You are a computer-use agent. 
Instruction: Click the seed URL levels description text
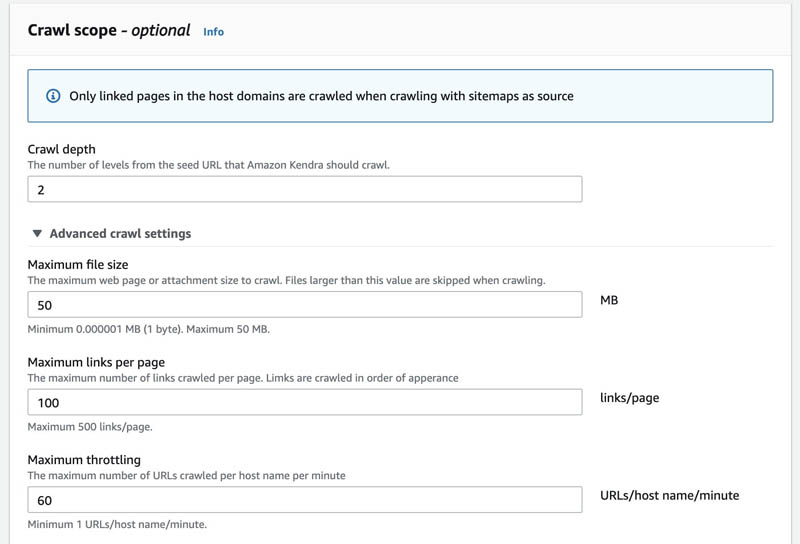(x=209, y=165)
